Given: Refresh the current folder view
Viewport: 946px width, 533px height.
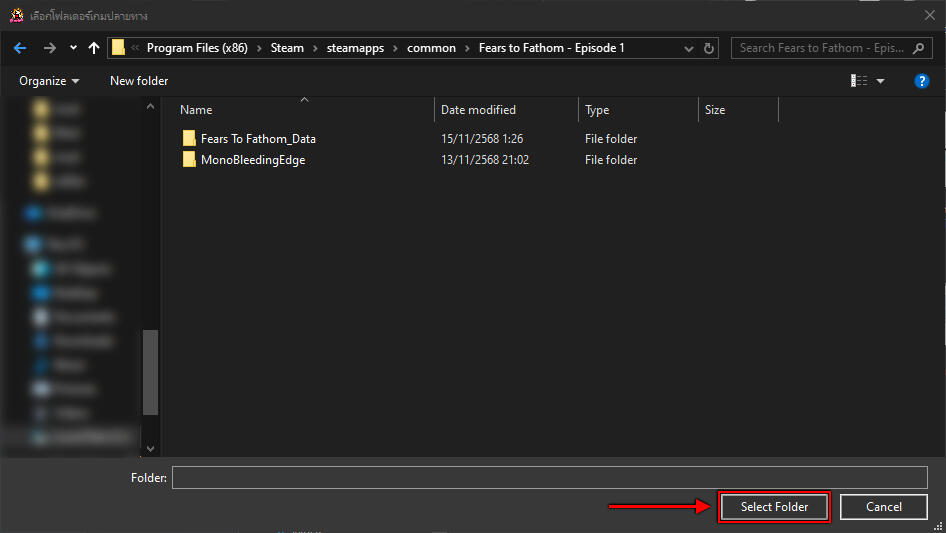Looking at the screenshot, I should (x=710, y=48).
